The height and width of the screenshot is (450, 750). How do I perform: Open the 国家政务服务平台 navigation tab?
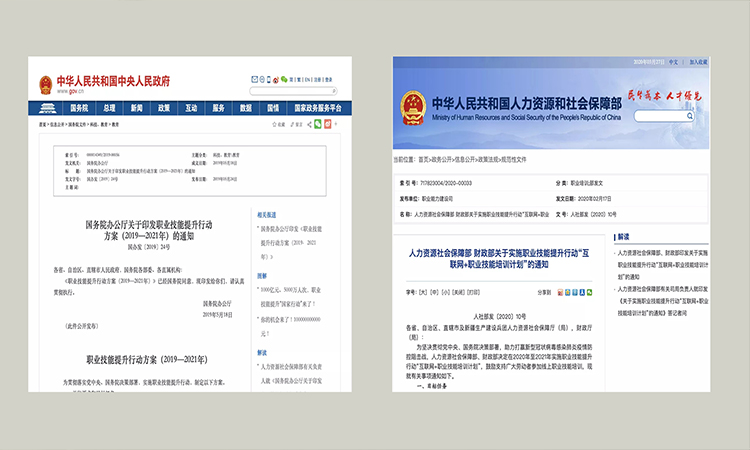coord(318,108)
